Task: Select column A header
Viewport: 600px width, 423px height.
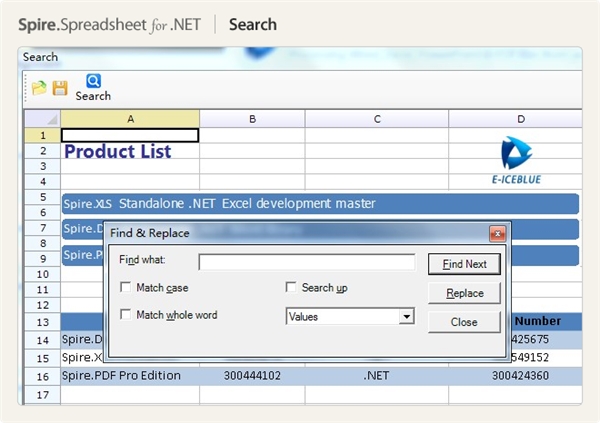Action: click(x=130, y=119)
